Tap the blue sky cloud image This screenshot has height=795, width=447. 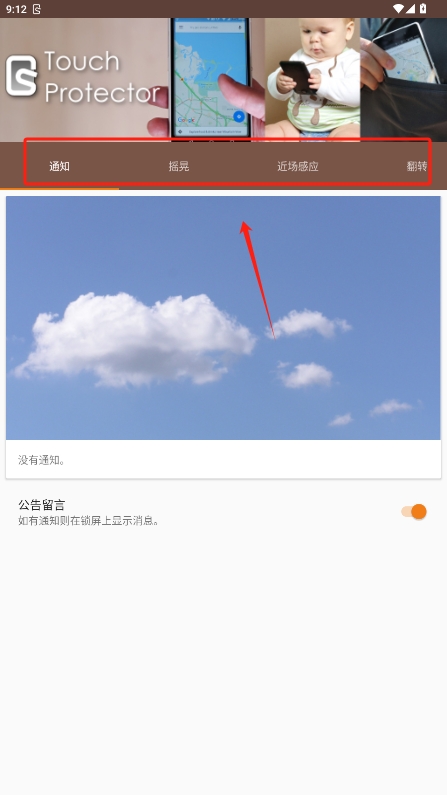[x=224, y=318]
